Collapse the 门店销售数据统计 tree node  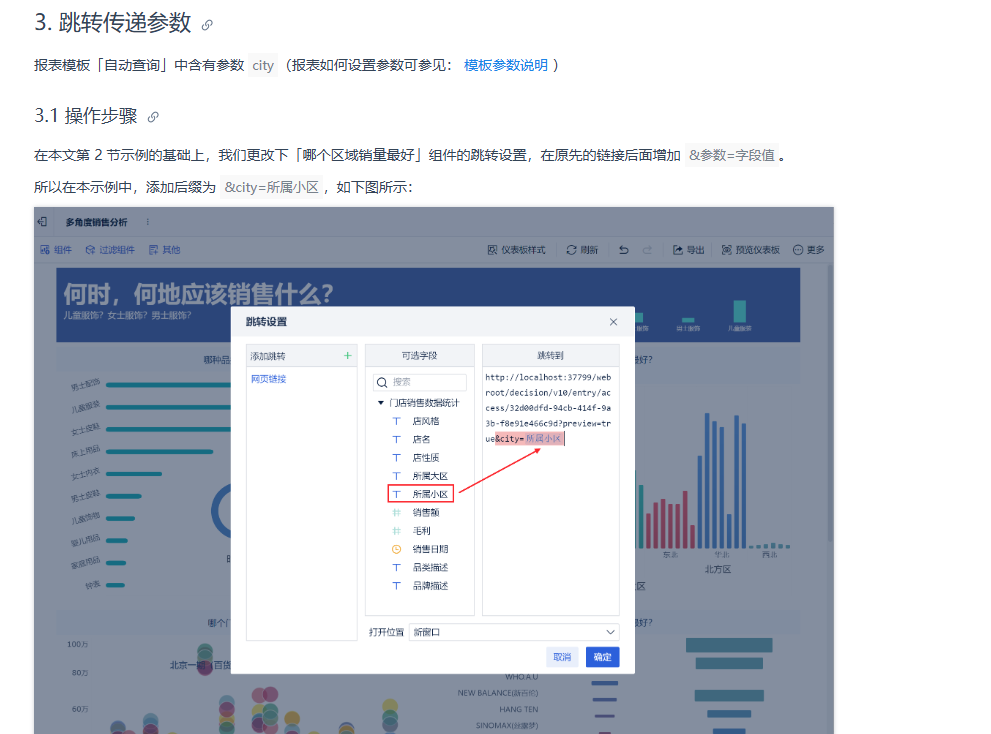380,403
